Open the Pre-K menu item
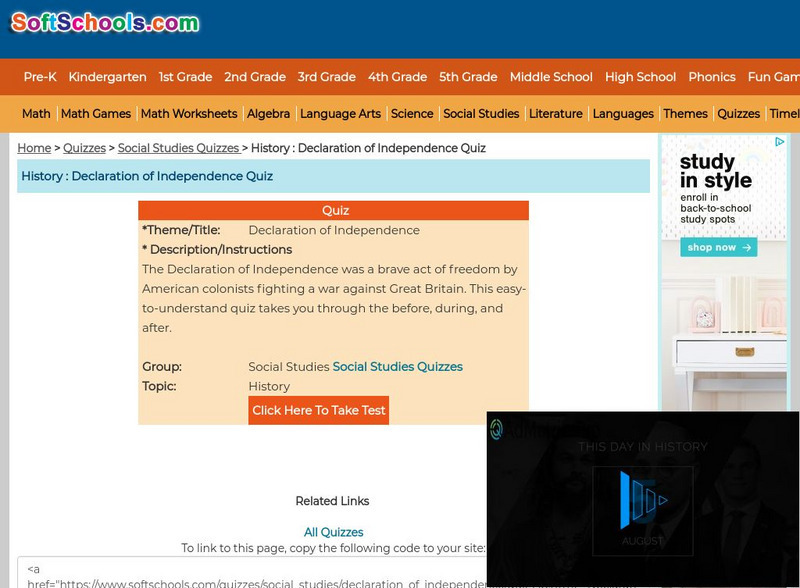The height and width of the screenshot is (588, 800). coord(40,77)
